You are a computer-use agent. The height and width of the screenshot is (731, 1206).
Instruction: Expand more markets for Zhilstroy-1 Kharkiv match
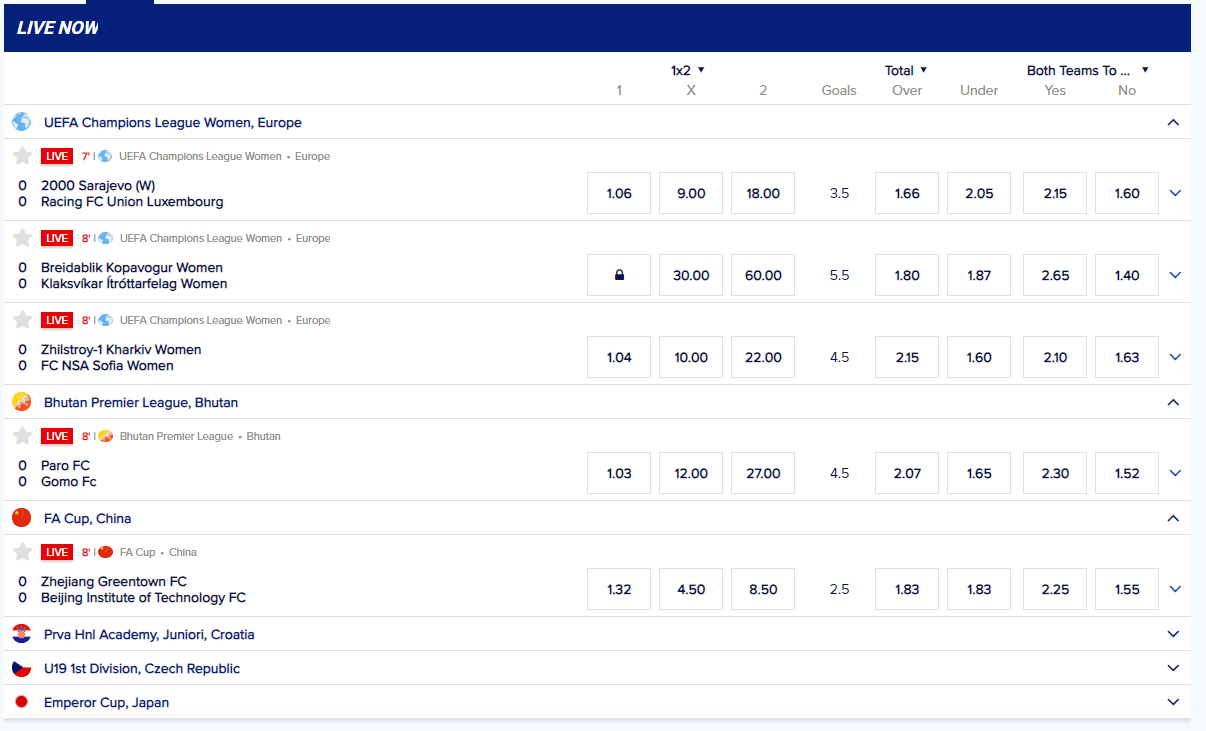tap(1175, 357)
